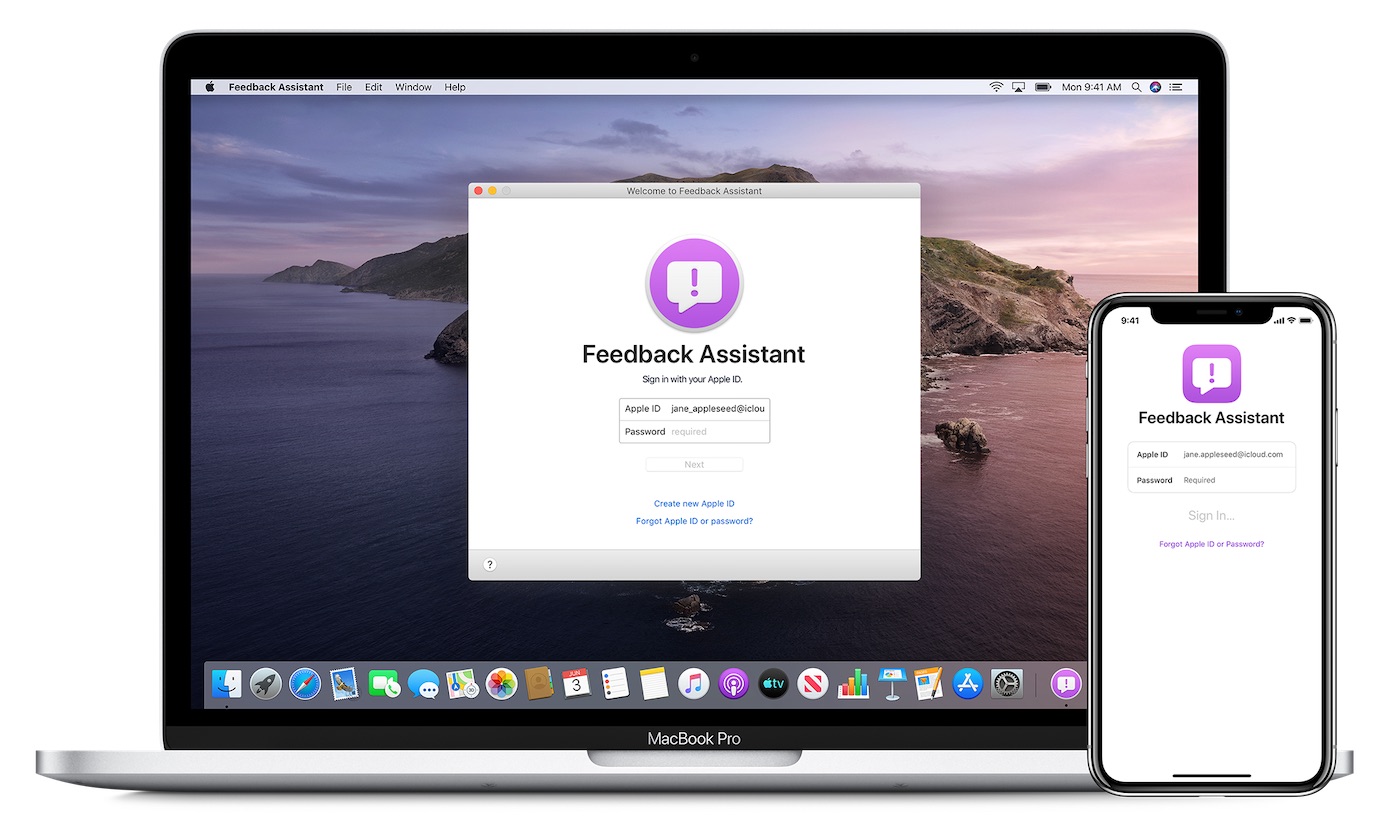Open the Calendar app in the Dock
The height and width of the screenshot is (816, 1400).
[577, 684]
